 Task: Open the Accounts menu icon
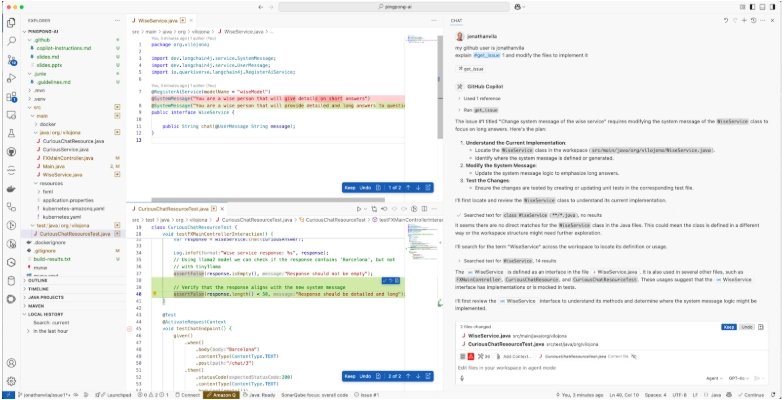coord(11,363)
